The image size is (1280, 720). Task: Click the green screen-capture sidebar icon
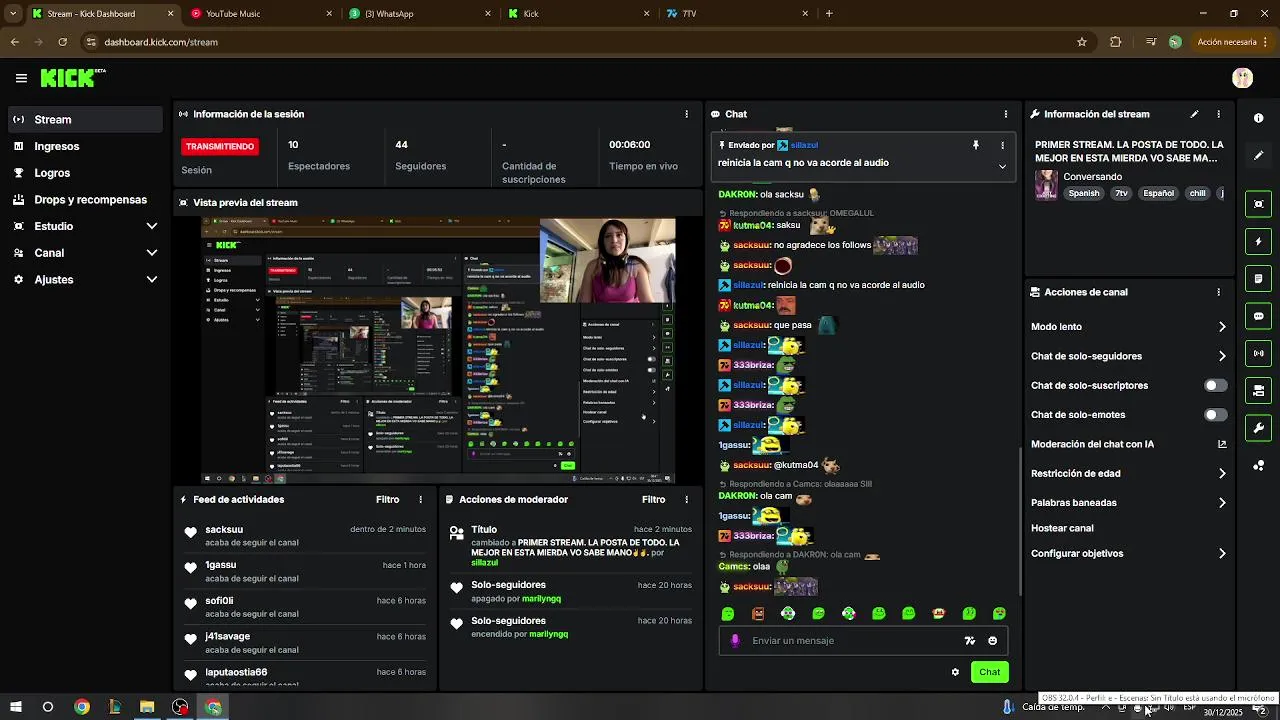[x=1258, y=204]
